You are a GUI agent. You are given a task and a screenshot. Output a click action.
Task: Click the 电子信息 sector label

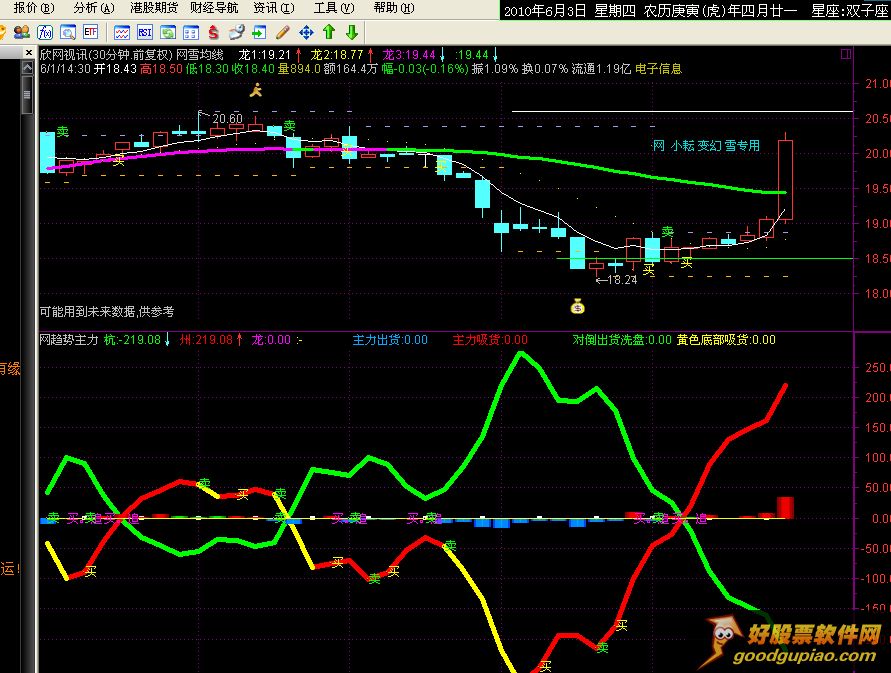point(658,69)
